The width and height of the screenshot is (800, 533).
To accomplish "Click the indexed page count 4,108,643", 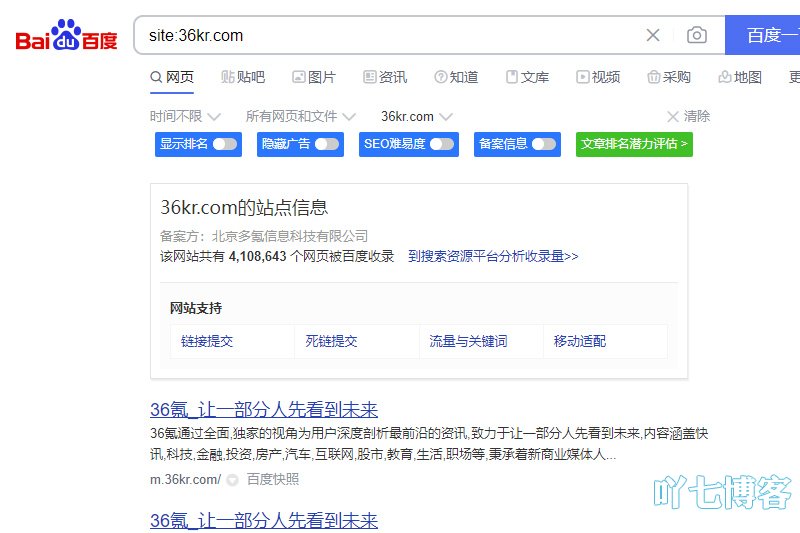I will [x=258, y=256].
